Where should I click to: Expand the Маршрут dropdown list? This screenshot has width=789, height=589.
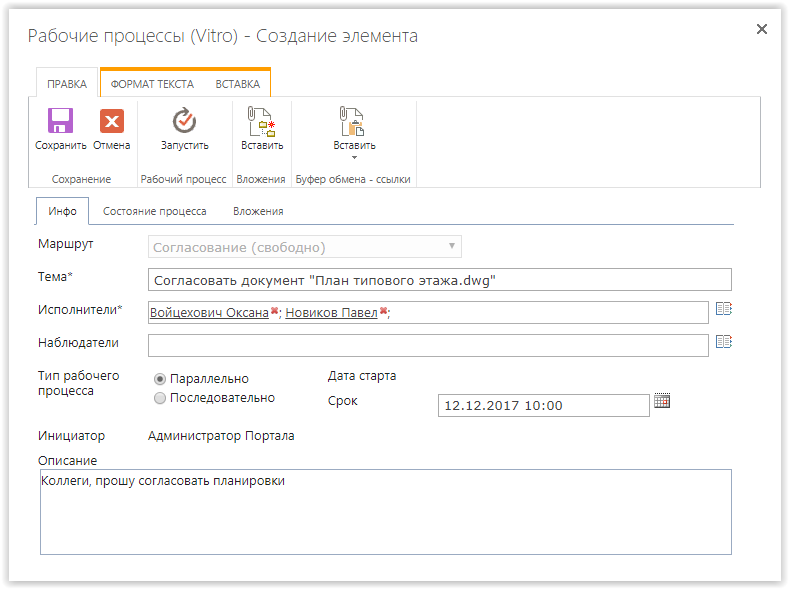451,246
